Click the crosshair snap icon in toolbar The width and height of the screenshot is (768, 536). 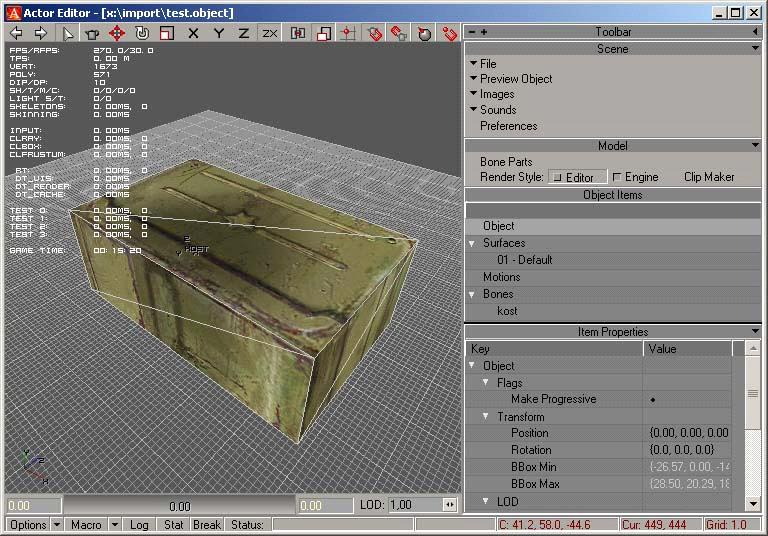[x=347, y=33]
